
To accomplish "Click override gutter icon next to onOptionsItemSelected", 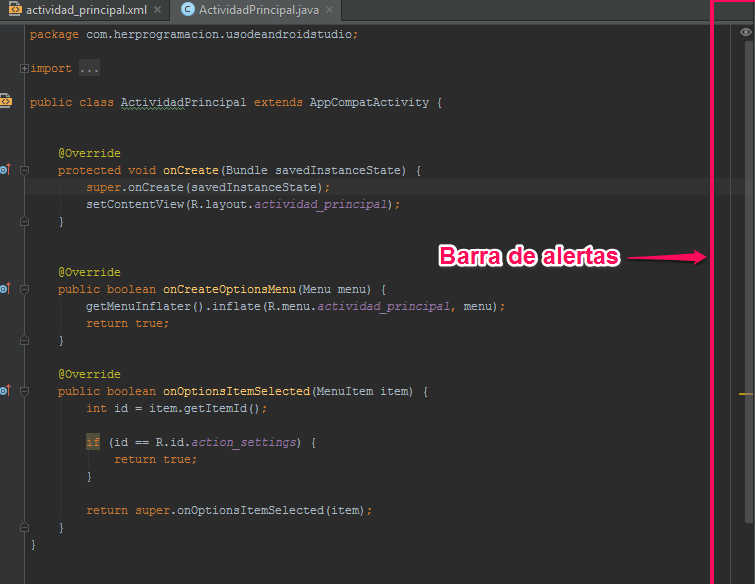I will tap(6, 390).
